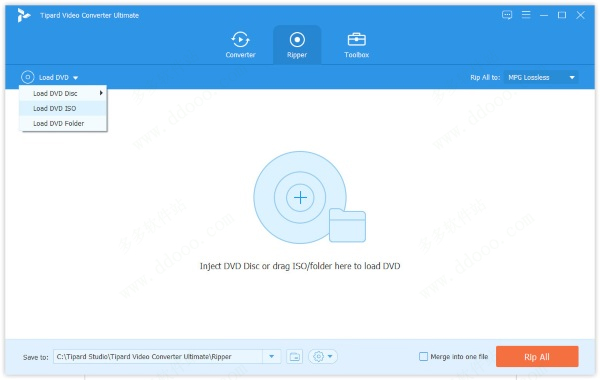
Task: Open settings gear icon at bottom
Action: click(322, 357)
